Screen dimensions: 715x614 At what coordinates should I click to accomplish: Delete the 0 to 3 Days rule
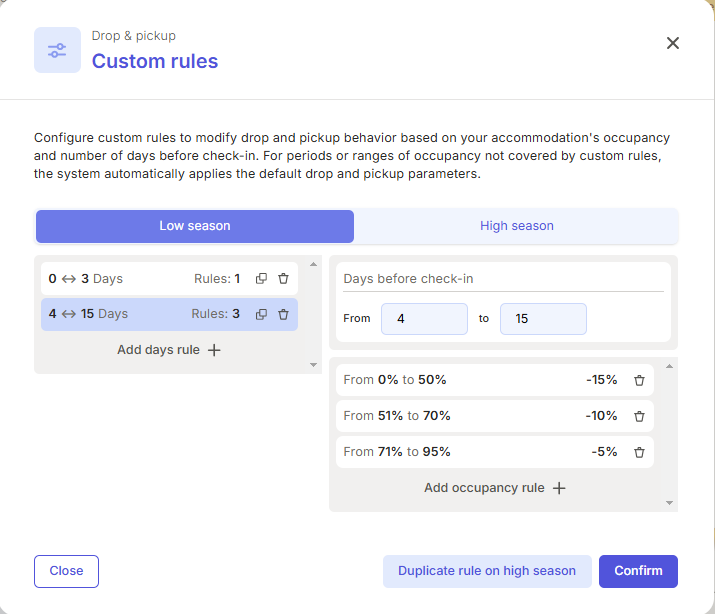(283, 279)
